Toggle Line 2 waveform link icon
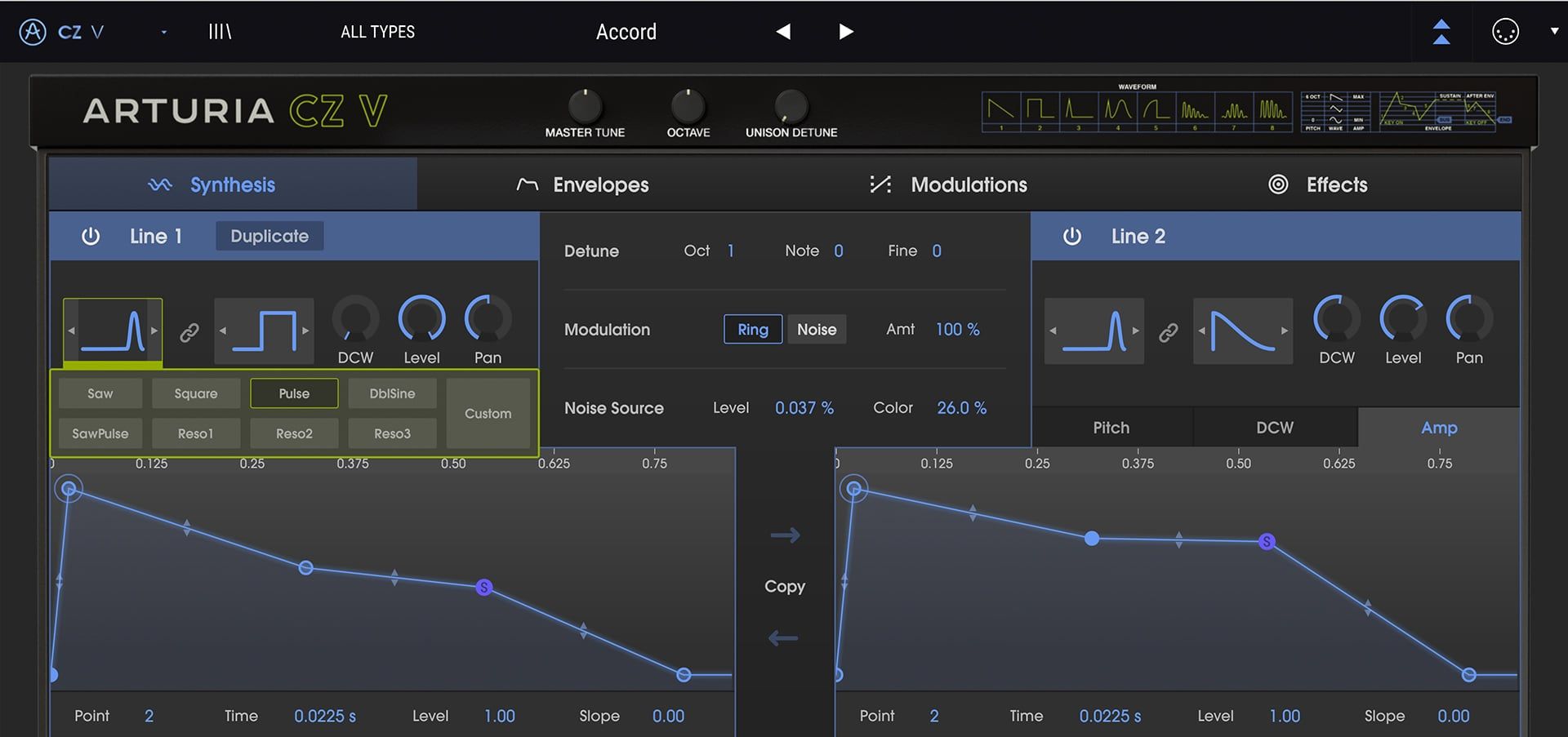This screenshot has height=737, width=1568. (1169, 332)
